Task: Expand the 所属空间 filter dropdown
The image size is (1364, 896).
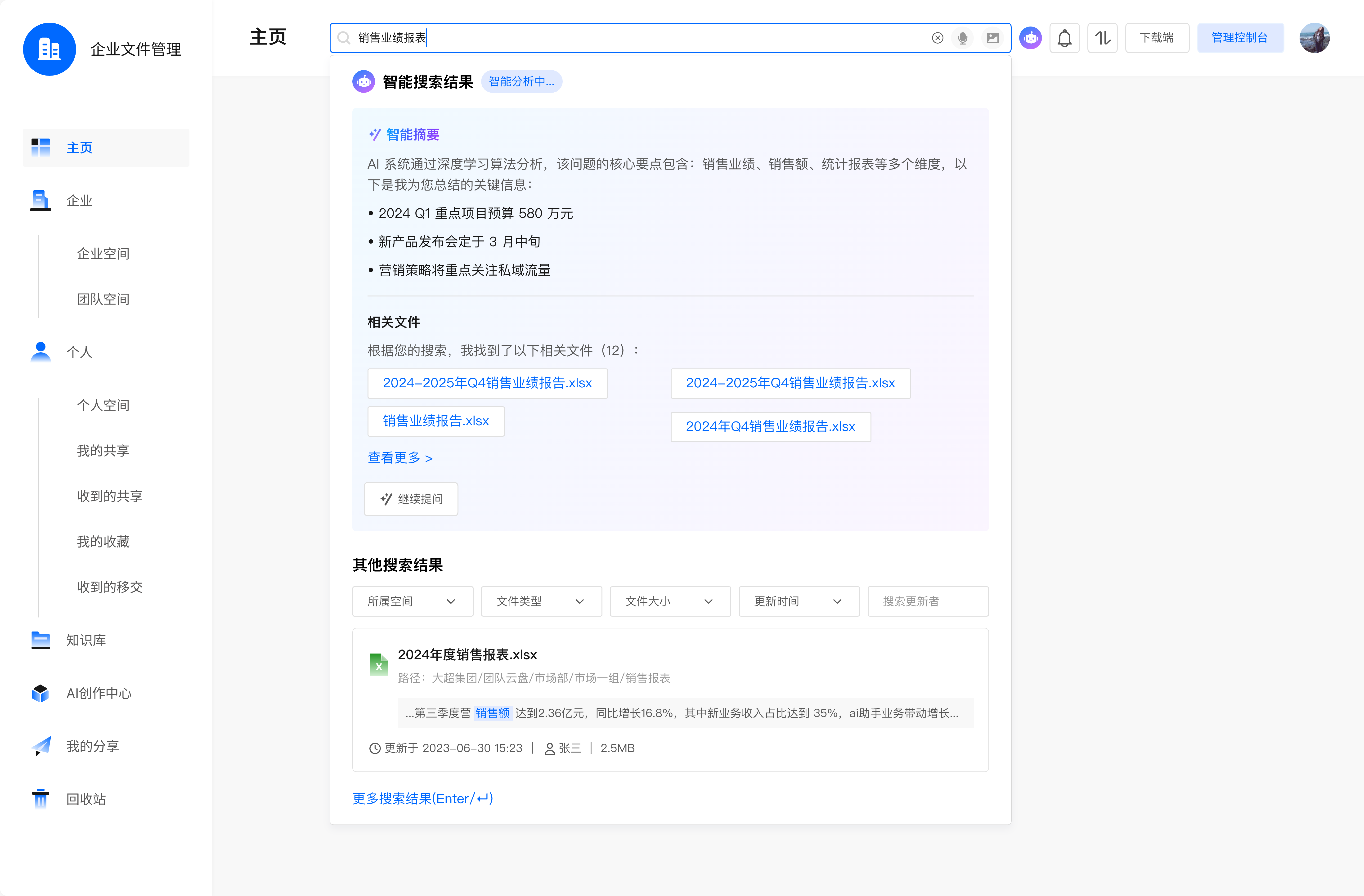Action: click(412, 601)
